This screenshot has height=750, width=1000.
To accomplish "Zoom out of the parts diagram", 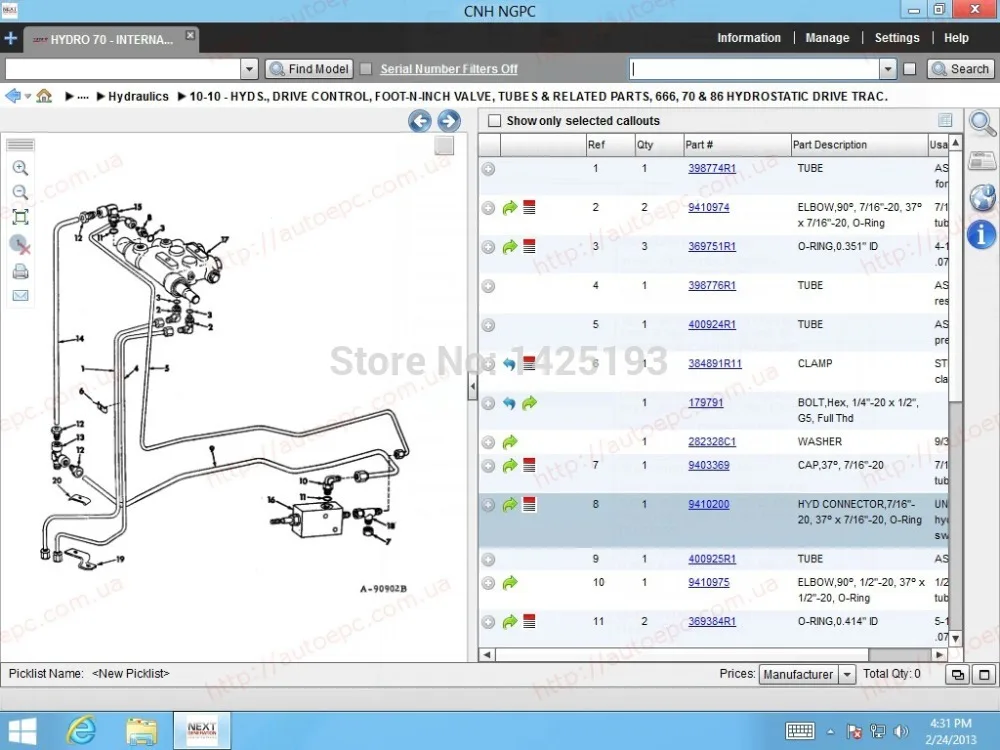I will pos(20,192).
